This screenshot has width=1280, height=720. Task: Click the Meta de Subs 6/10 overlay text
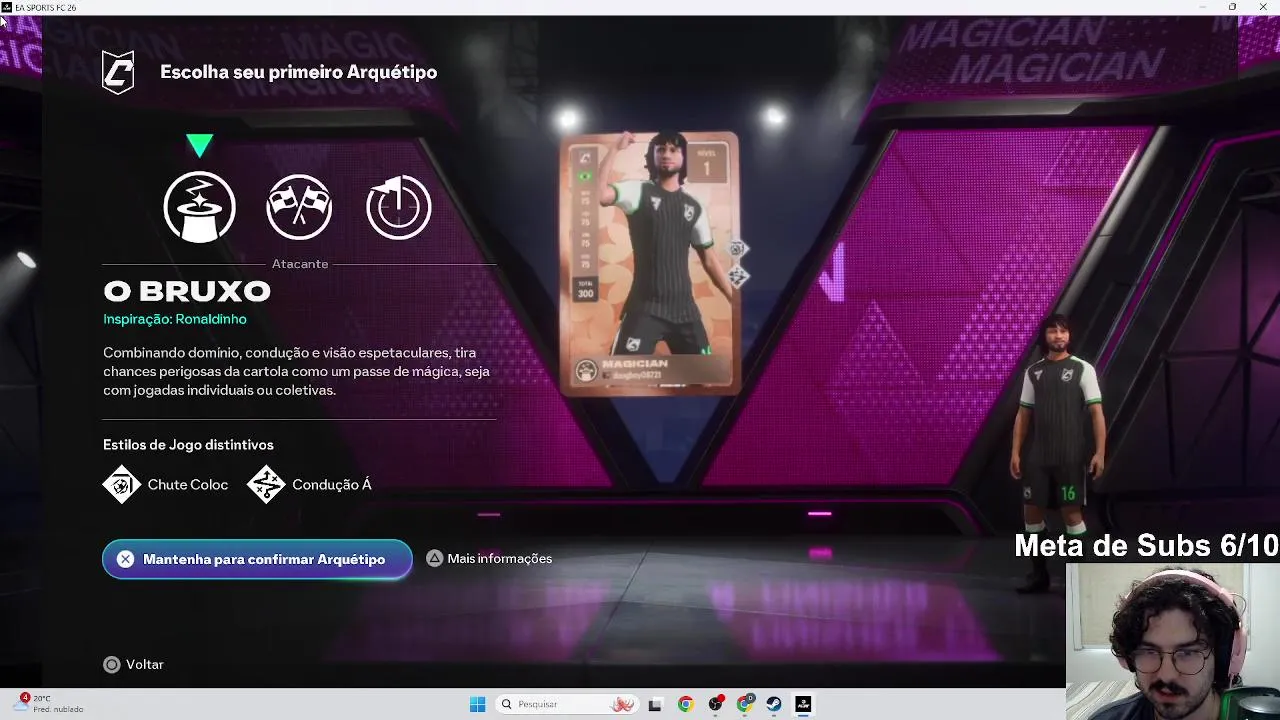pos(1146,545)
